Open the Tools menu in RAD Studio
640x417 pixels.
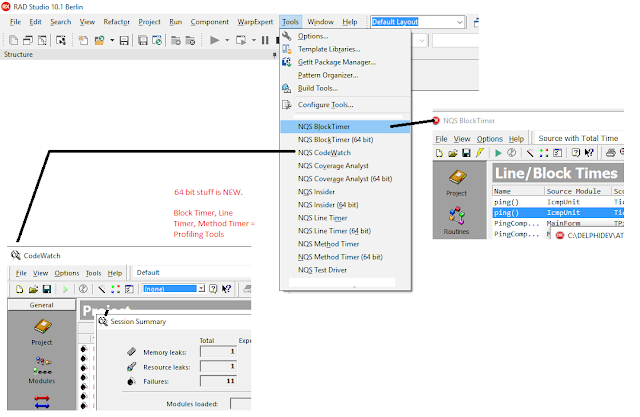(290, 22)
